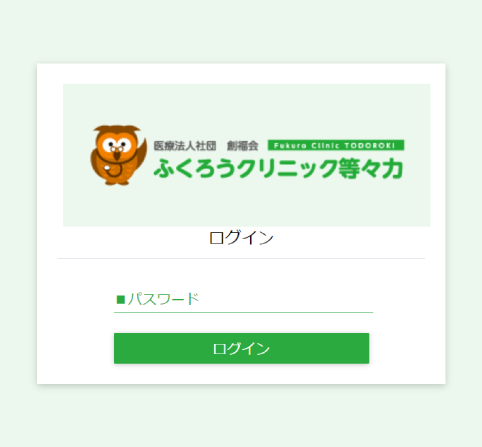Select the green square bullet before パスワード
The height and width of the screenshot is (447, 482).
tap(121, 299)
